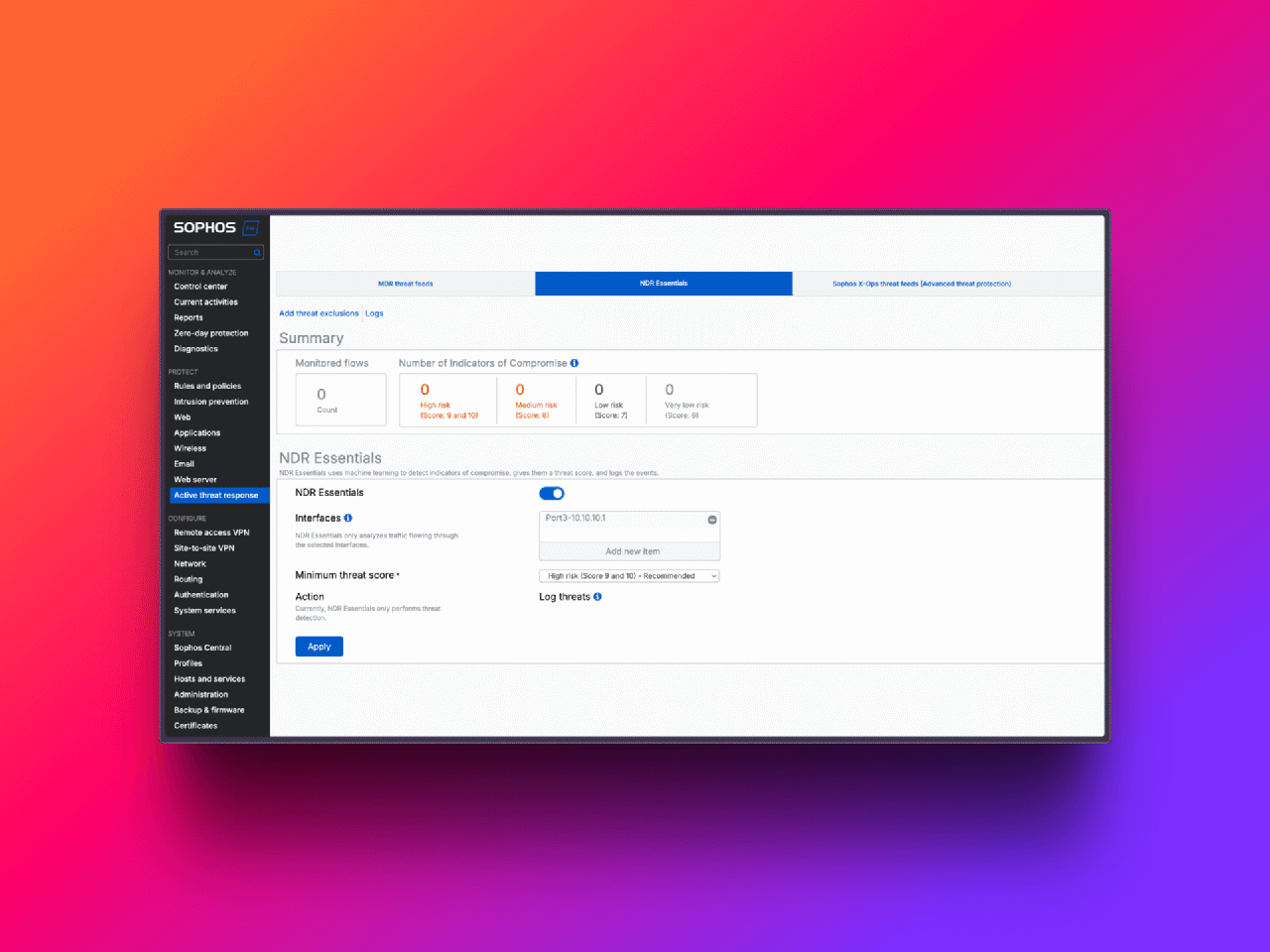Navigate to Control center in sidebar
1270x952 pixels.
click(201, 287)
